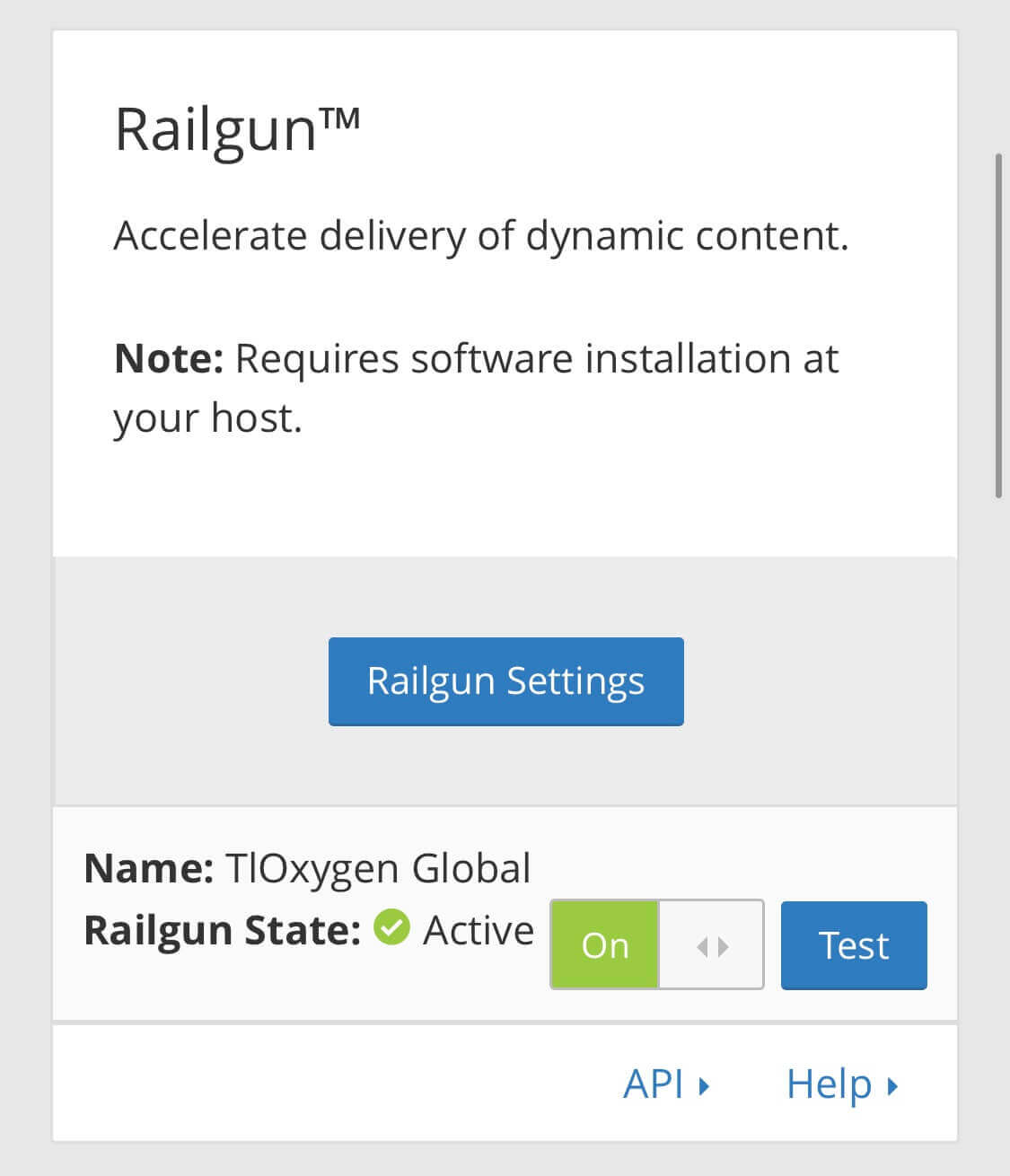Click the 'TlOxygen Global' name value

pyautogui.click(x=378, y=868)
